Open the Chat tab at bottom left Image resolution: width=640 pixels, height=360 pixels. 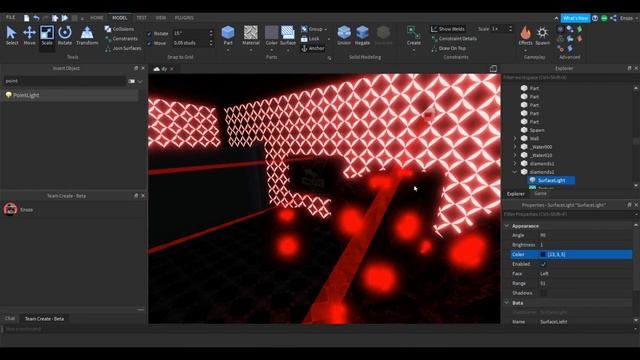point(10,318)
